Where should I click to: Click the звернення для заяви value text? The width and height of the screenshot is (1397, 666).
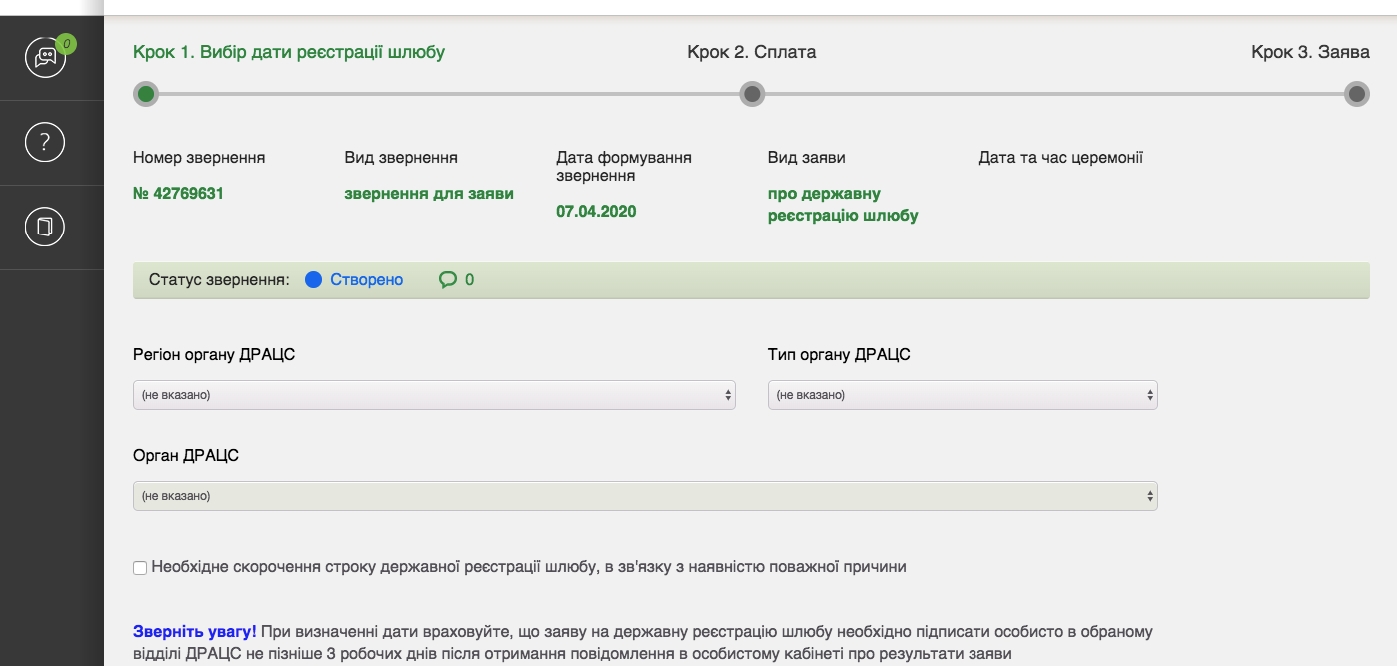coord(429,194)
